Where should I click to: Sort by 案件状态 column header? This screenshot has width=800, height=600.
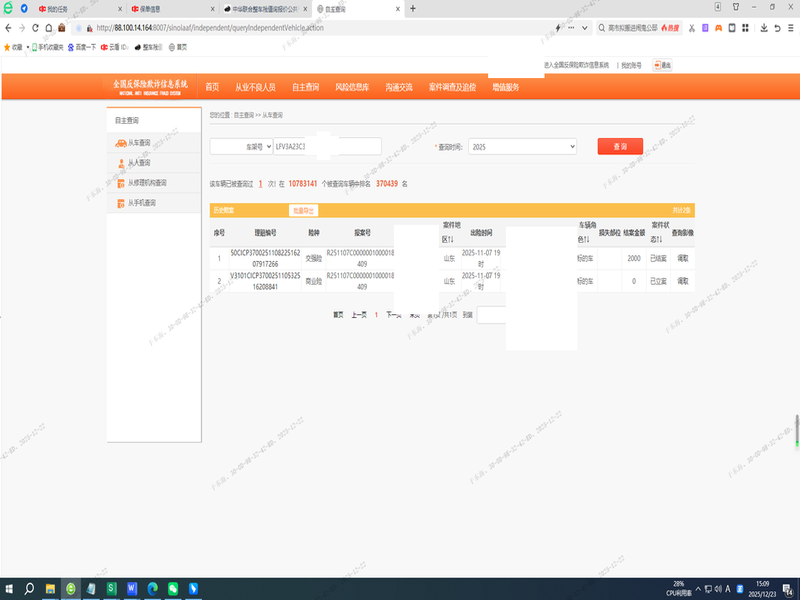[659, 232]
